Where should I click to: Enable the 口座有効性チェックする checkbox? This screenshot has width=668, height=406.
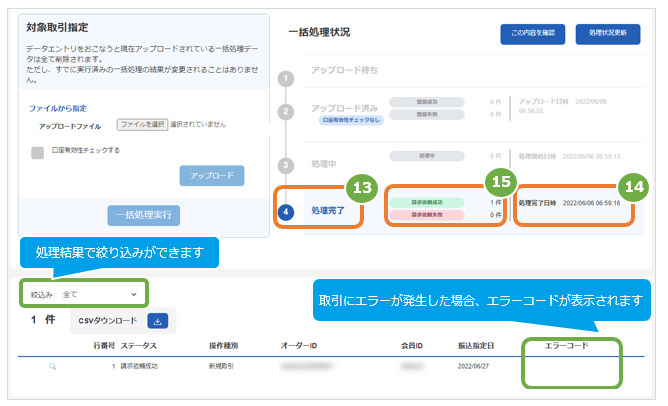(x=37, y=153)
